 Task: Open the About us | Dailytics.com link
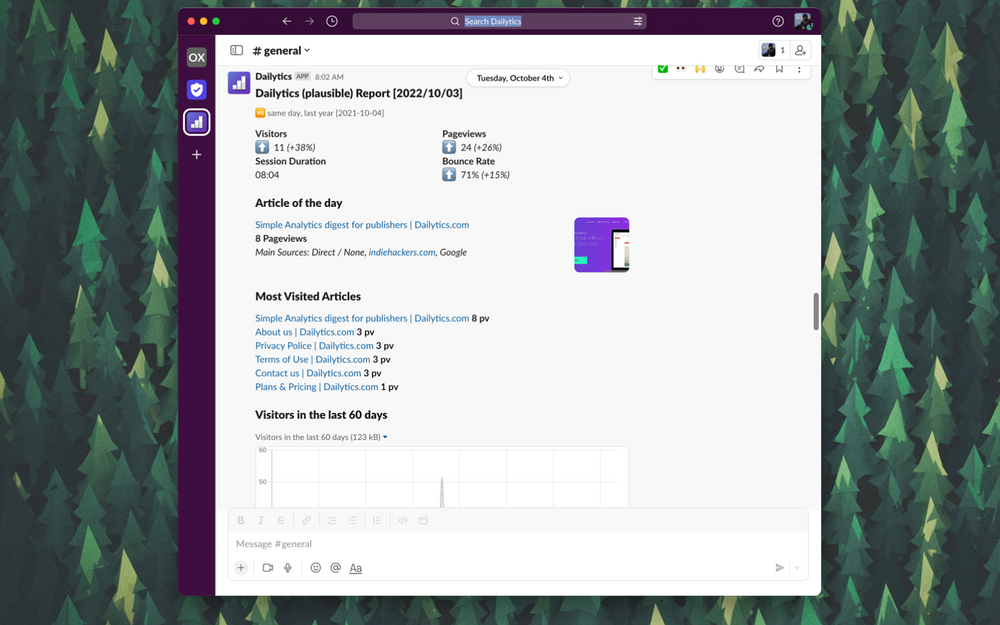coord(304,332)
